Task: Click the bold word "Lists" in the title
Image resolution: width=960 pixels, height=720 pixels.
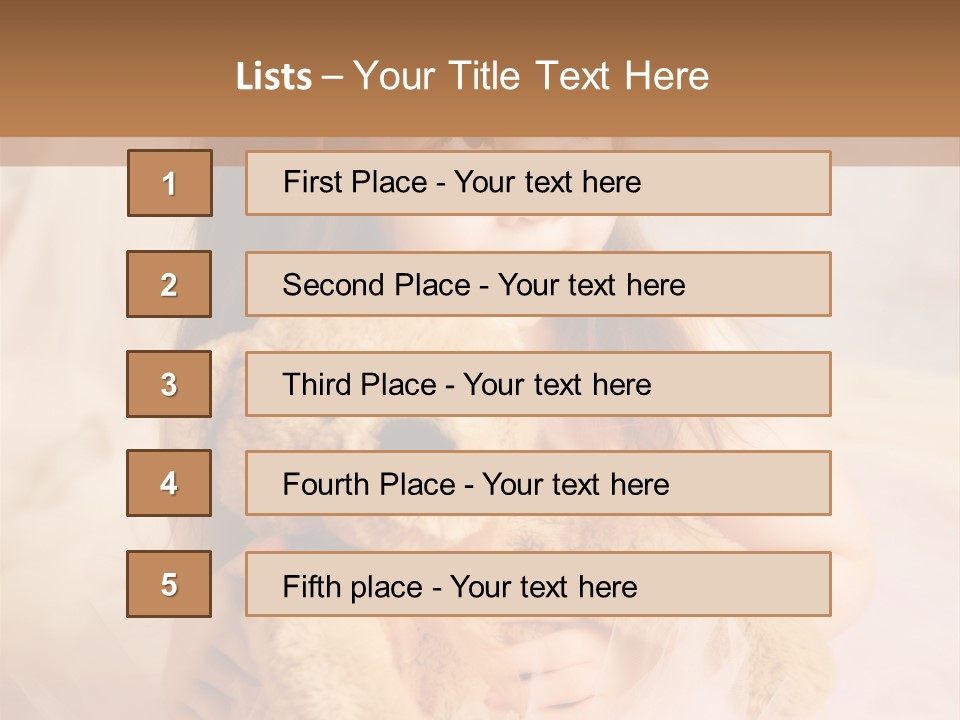Action: coord(274,77)
